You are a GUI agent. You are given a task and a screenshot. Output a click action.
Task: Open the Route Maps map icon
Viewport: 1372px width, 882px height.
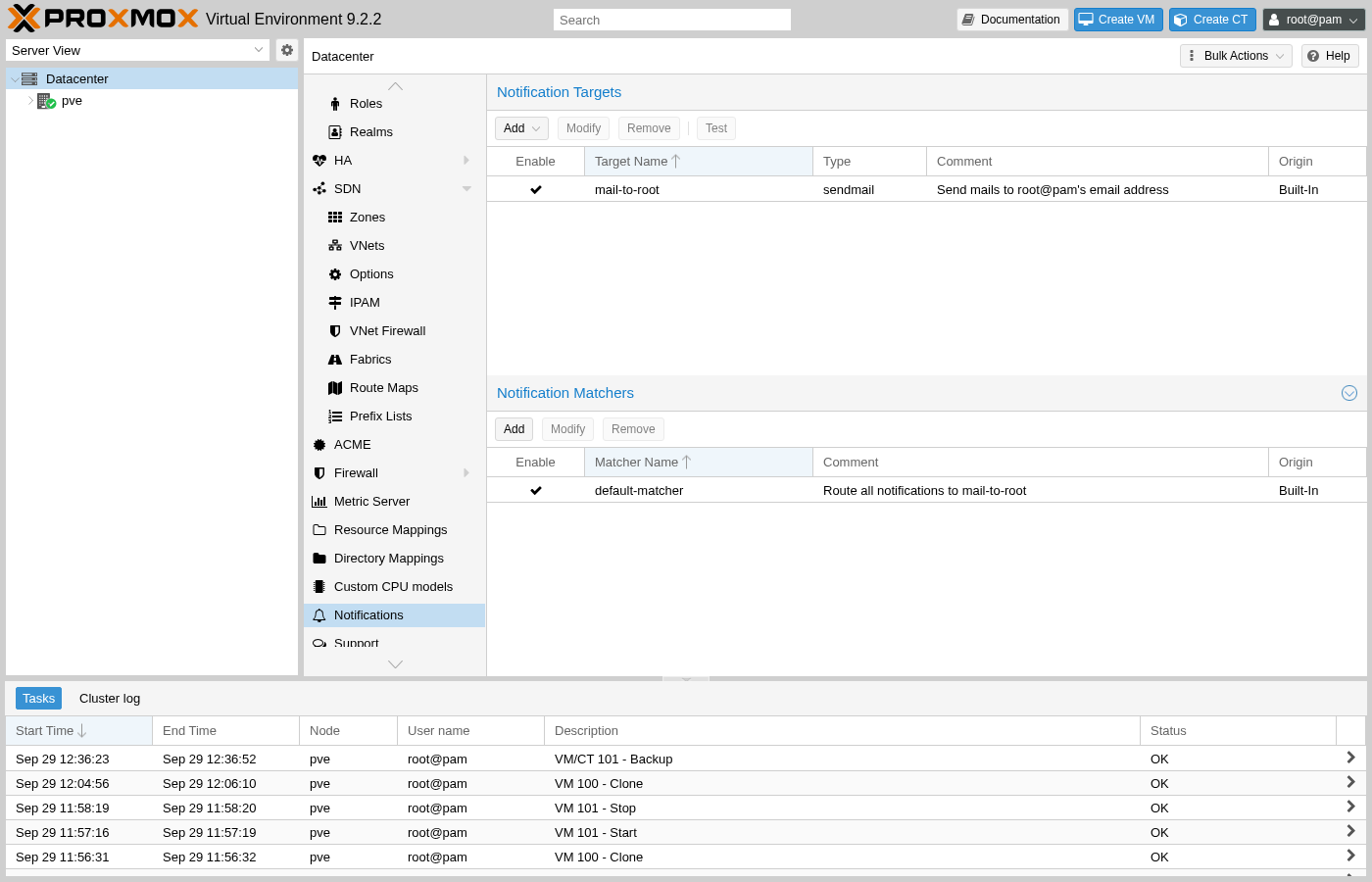(x=335, y=388)
